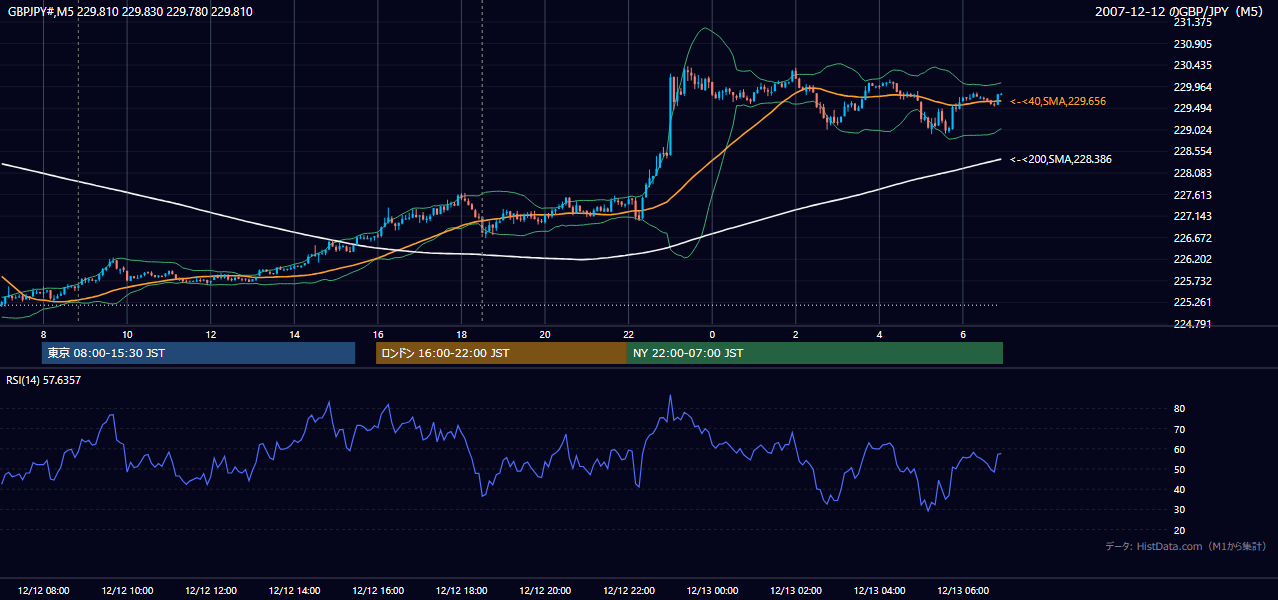Image resolution: width=1278 pixels, height=600 pixels.
Task: Click the 12/12 08:00 time label
Action: click(x=43, y=591)
